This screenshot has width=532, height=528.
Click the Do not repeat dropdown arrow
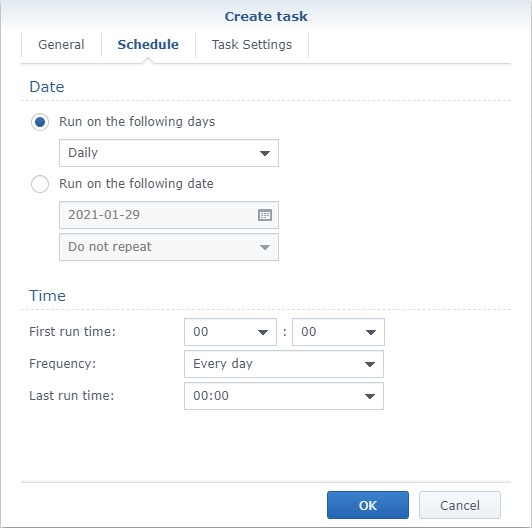point(265,247)
